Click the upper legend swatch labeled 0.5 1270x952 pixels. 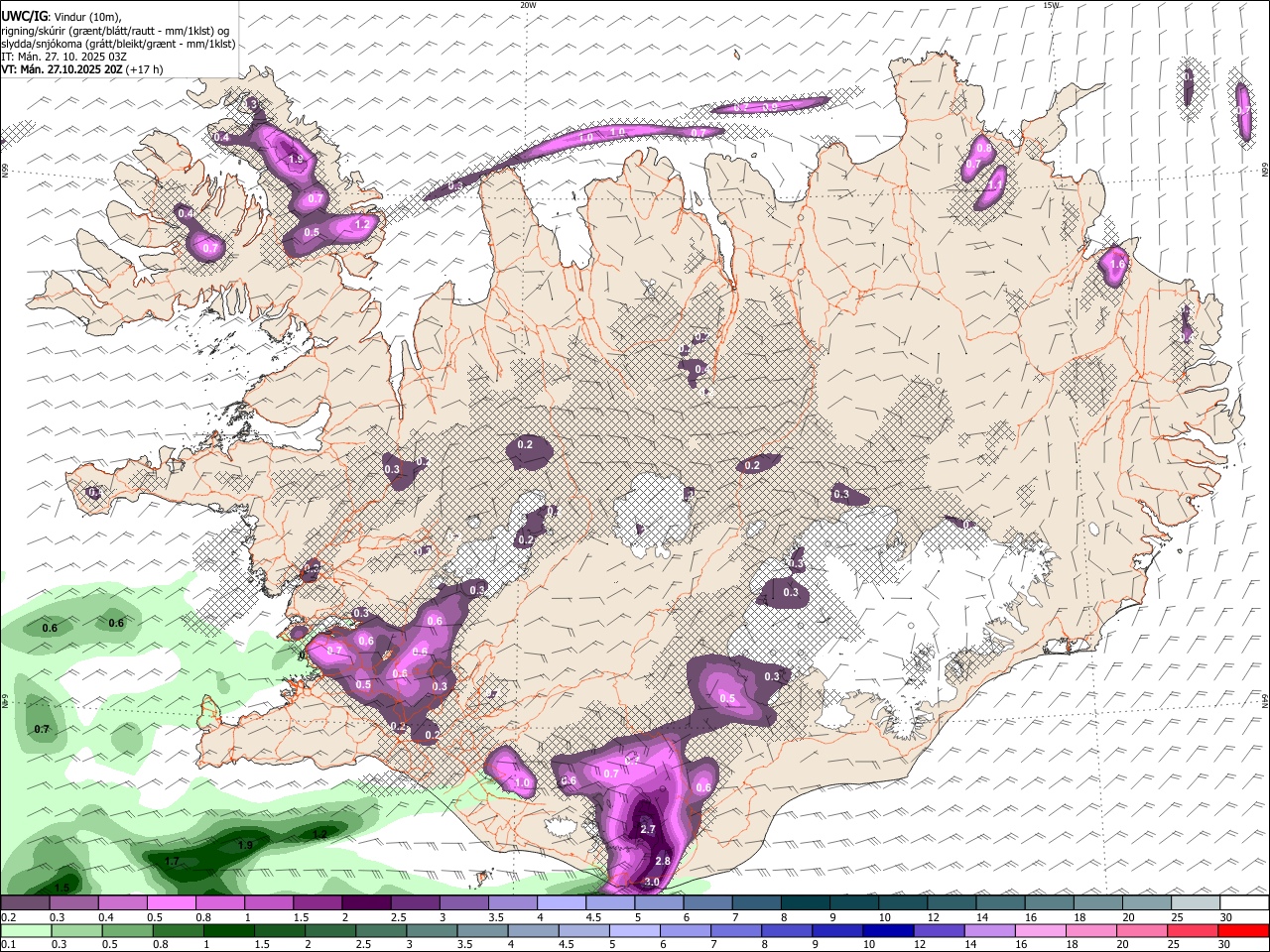(171, 903)
